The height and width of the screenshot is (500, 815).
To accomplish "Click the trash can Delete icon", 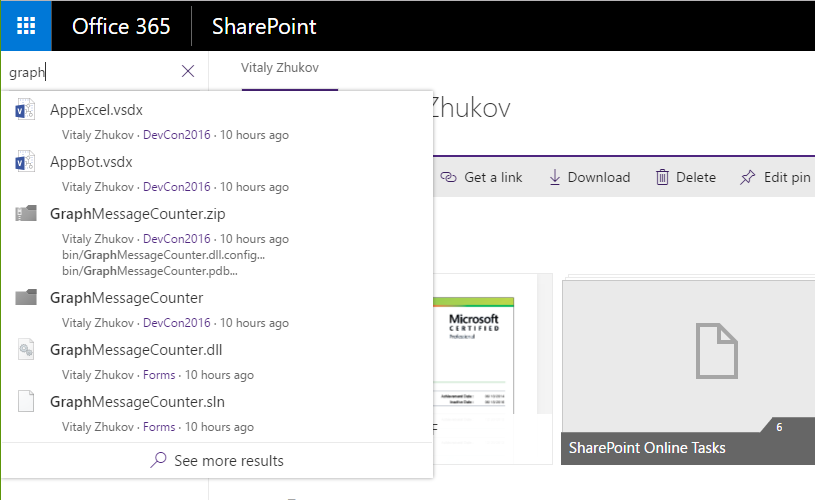I will (x=662, y=177).
